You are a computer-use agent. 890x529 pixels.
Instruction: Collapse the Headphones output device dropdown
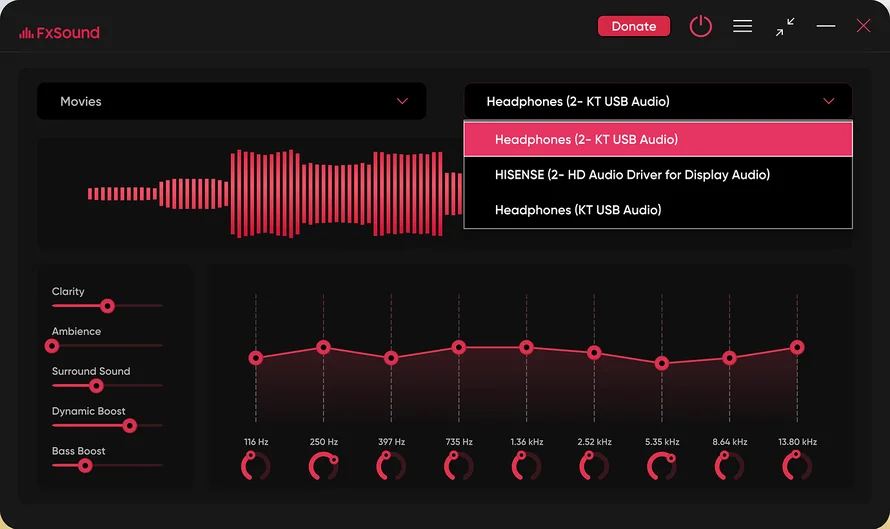(658, 101)
